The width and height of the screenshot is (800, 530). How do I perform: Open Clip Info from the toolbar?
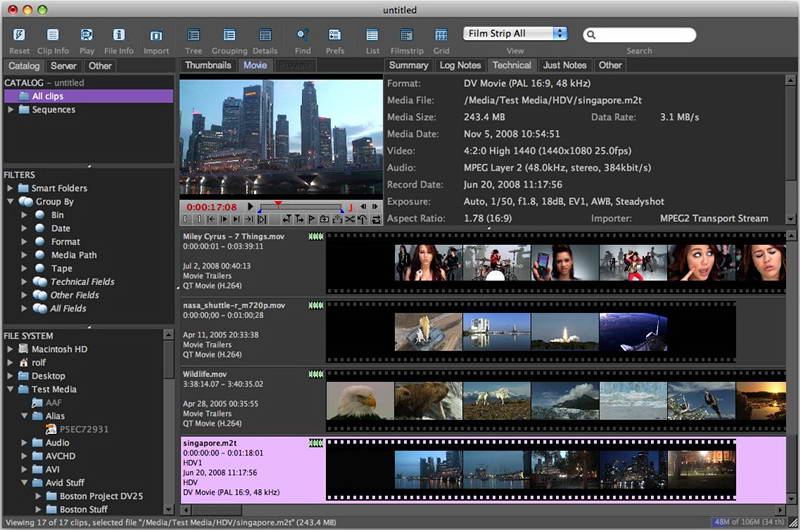coord(52,36)
